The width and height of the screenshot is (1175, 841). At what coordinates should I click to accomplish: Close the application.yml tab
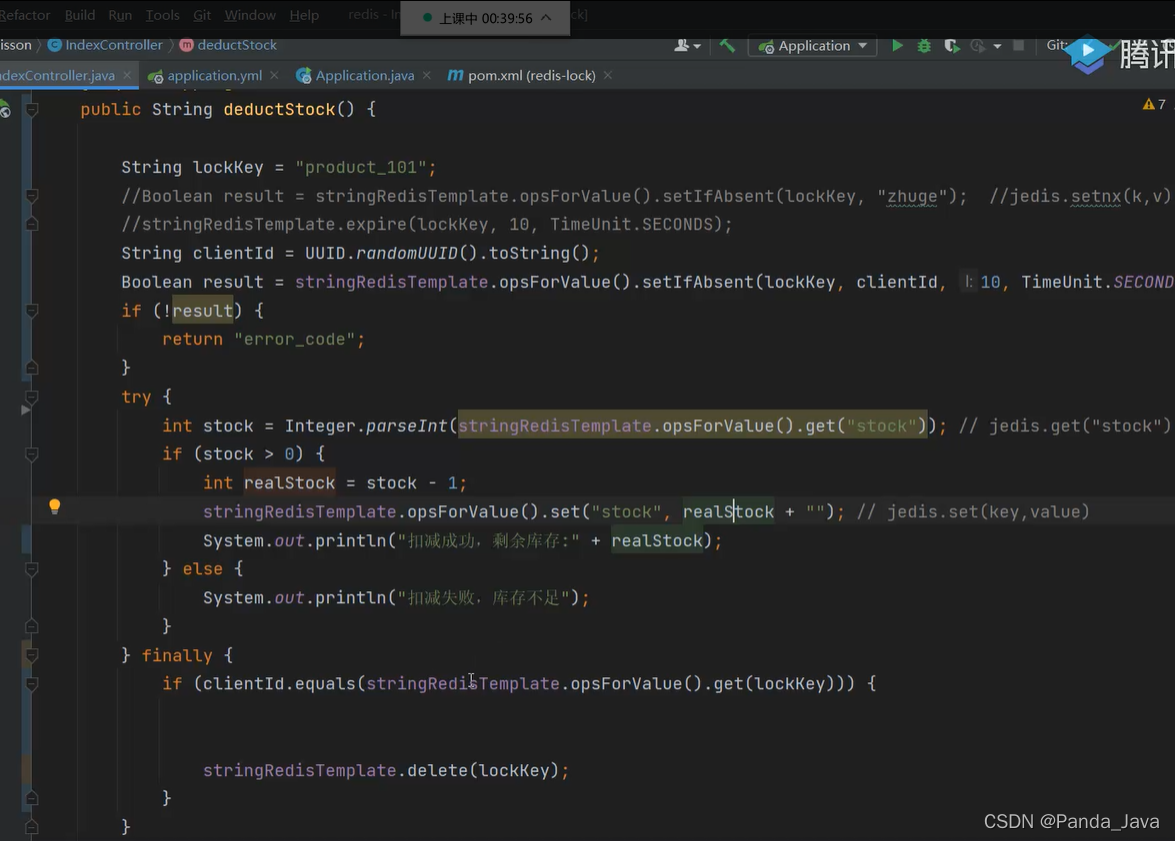click(x=274, y=75)
